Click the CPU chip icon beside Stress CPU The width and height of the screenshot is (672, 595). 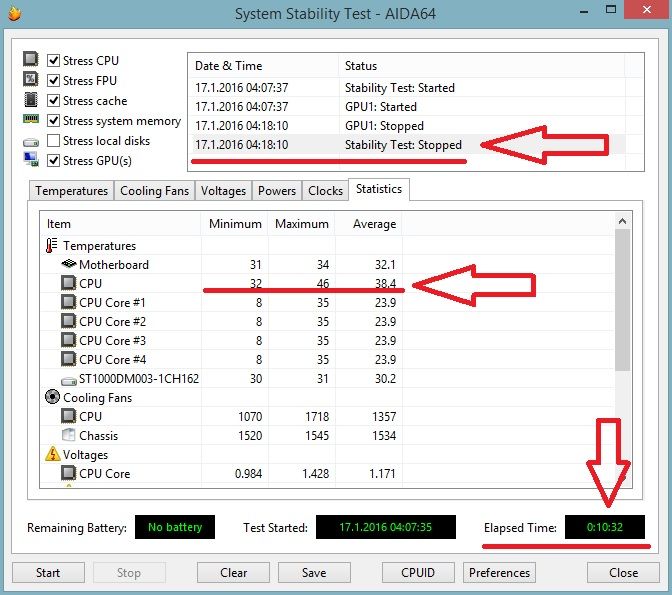(x=30, y=59)
